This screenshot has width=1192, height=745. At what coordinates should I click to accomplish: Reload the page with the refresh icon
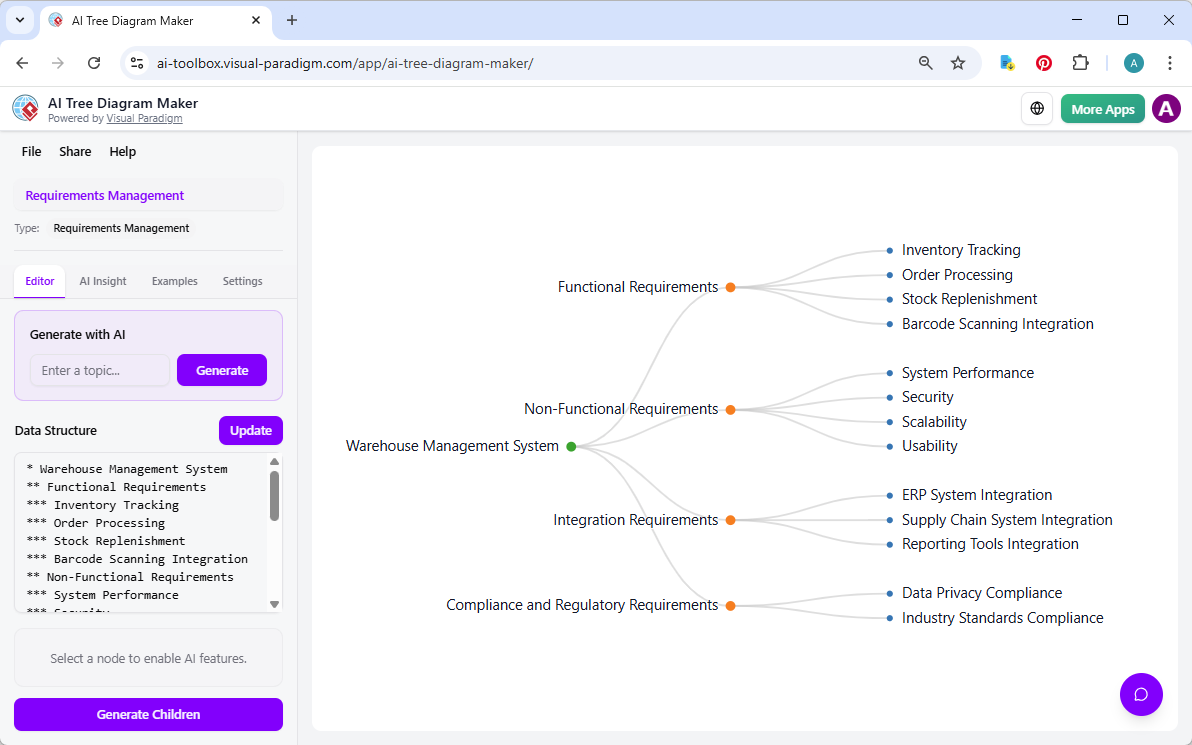pyautogui.click(x=94, y=62)
